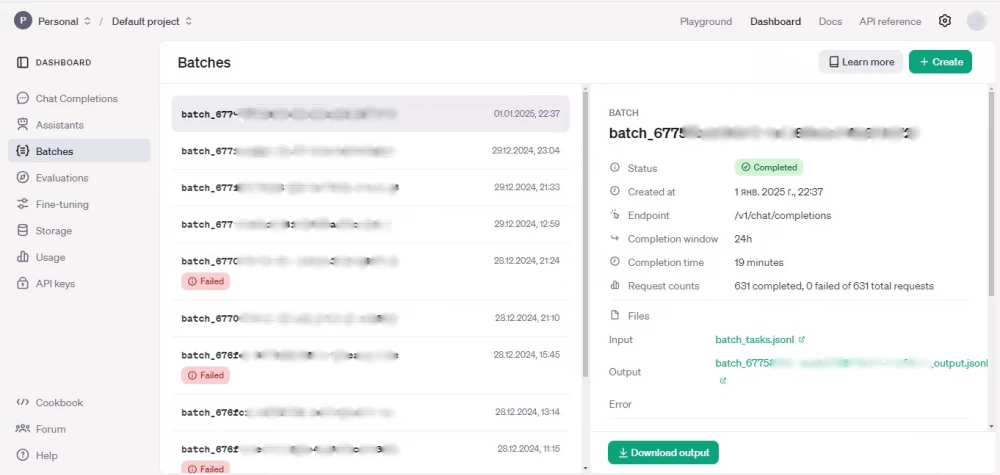Switch to the Dashboard tab
This screenshot has height=475, width=1000.
(776, 21)
